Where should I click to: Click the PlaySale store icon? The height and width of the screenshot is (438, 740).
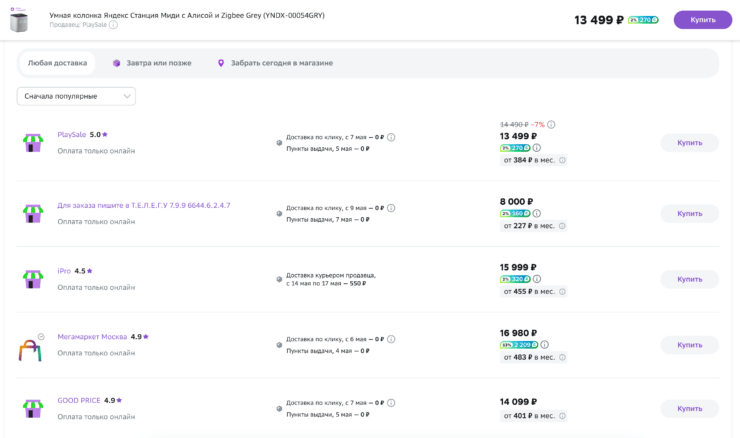coord(33,143)
